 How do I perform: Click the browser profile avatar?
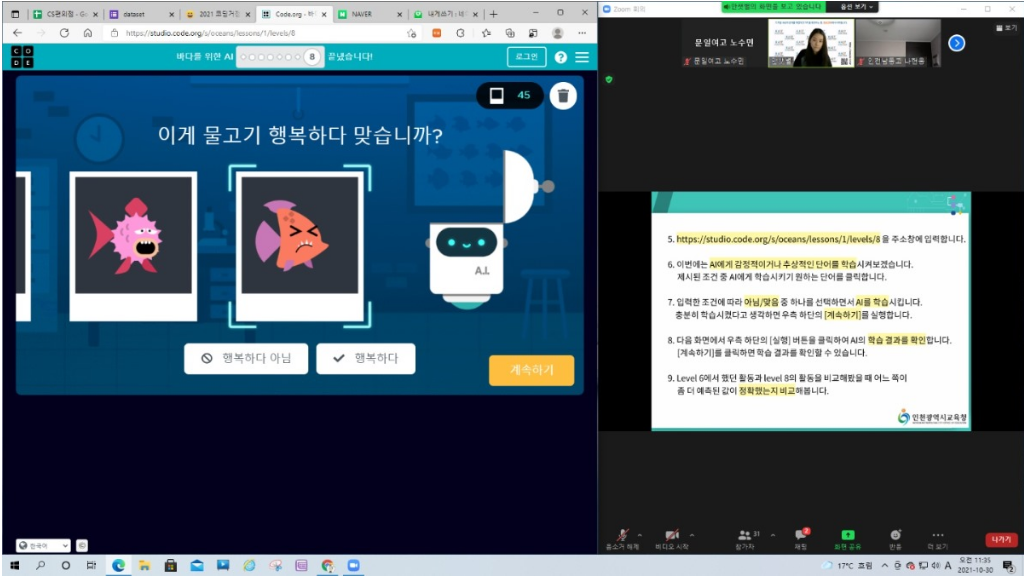coord(557,33)
